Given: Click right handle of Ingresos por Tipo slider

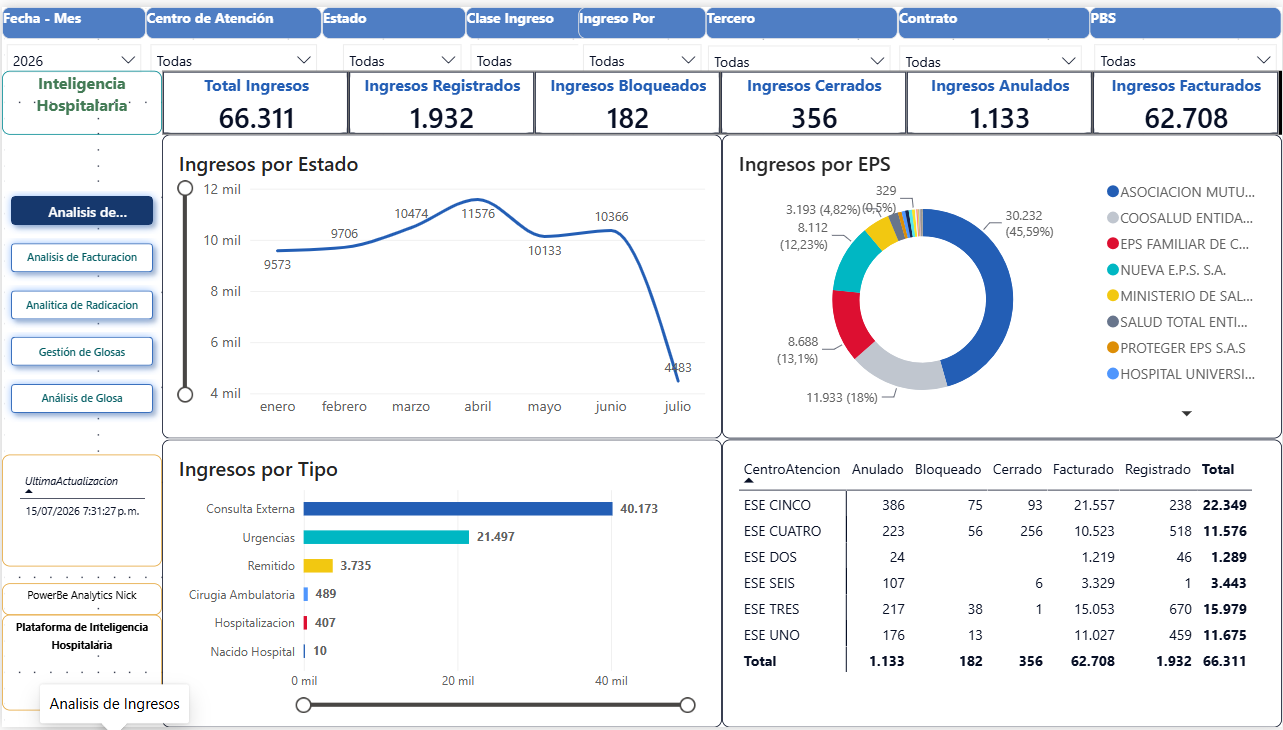Looking at the screenshot, I should [688, 705].
